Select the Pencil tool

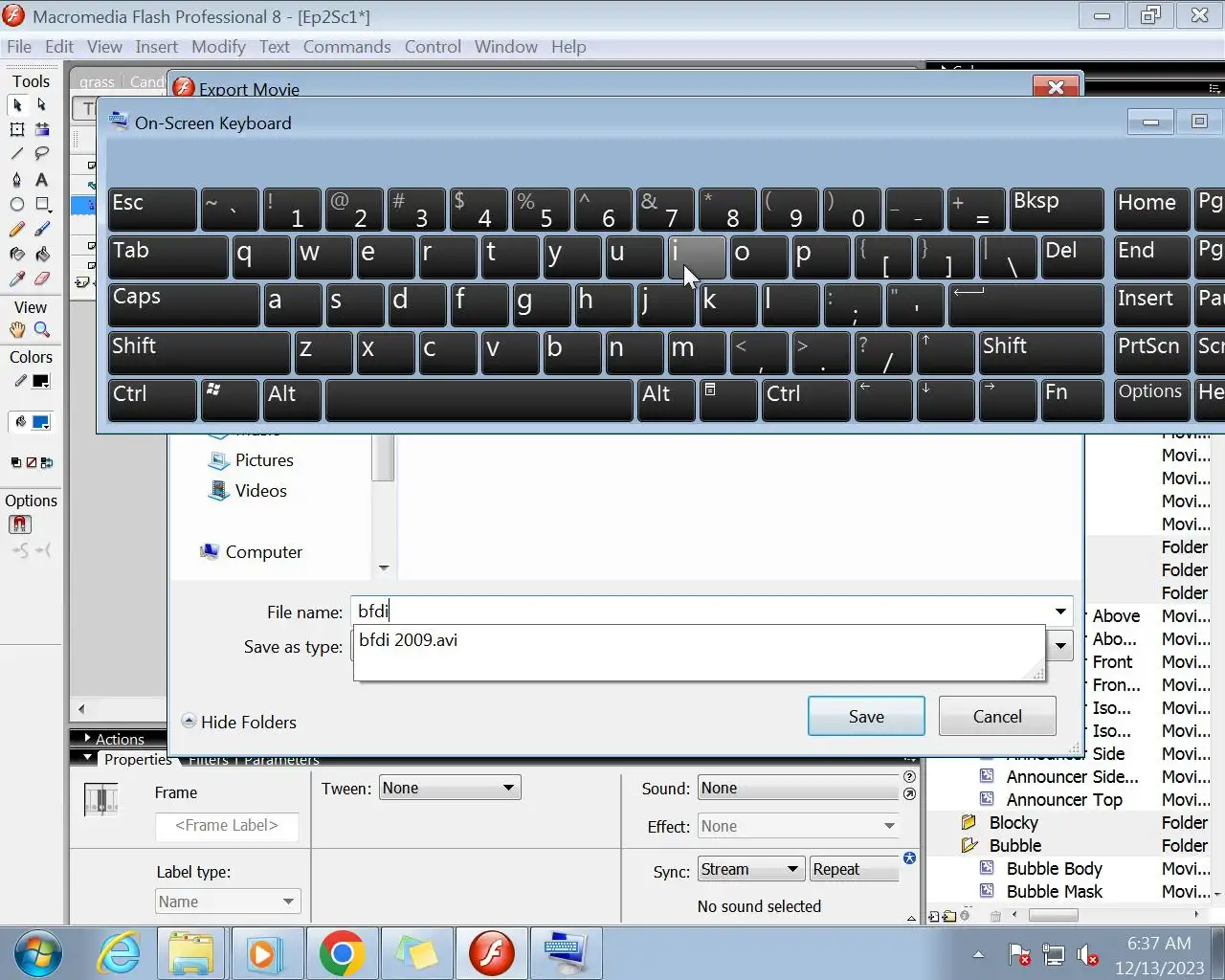pyautogui.click(x=17, y=229)
